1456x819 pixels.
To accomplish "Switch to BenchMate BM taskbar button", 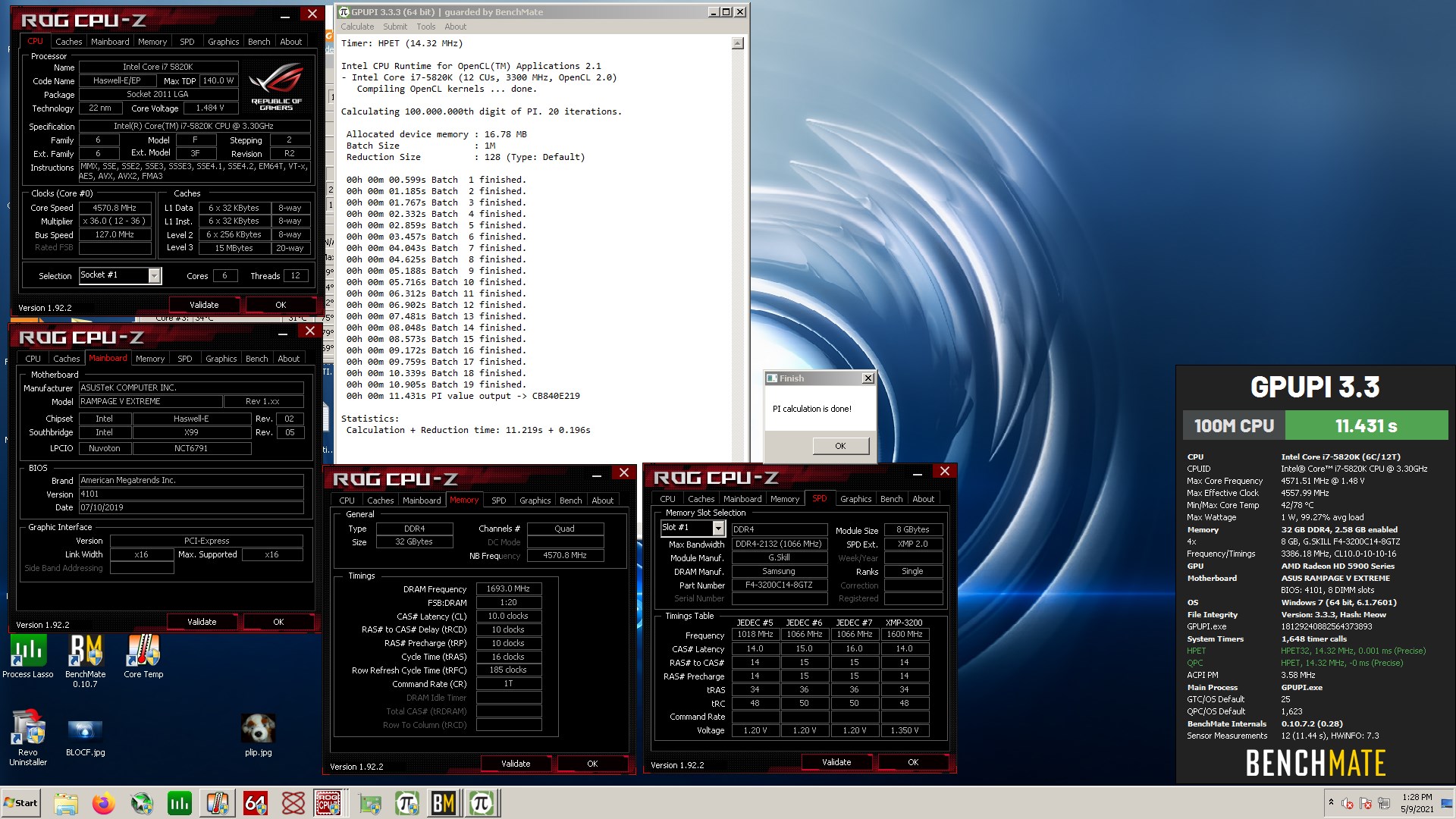I will (444, 803).
